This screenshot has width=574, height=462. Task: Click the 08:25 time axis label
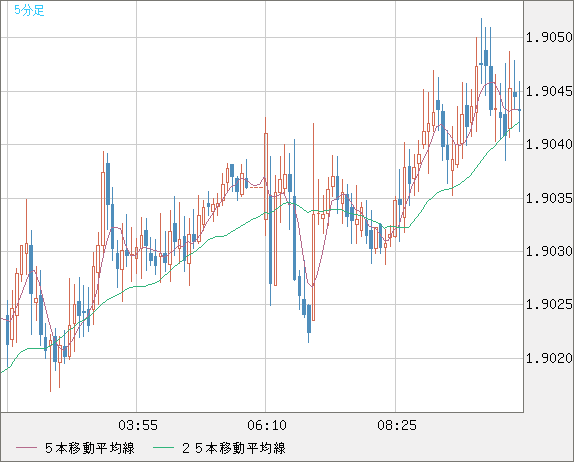click(x=397, y=425)
